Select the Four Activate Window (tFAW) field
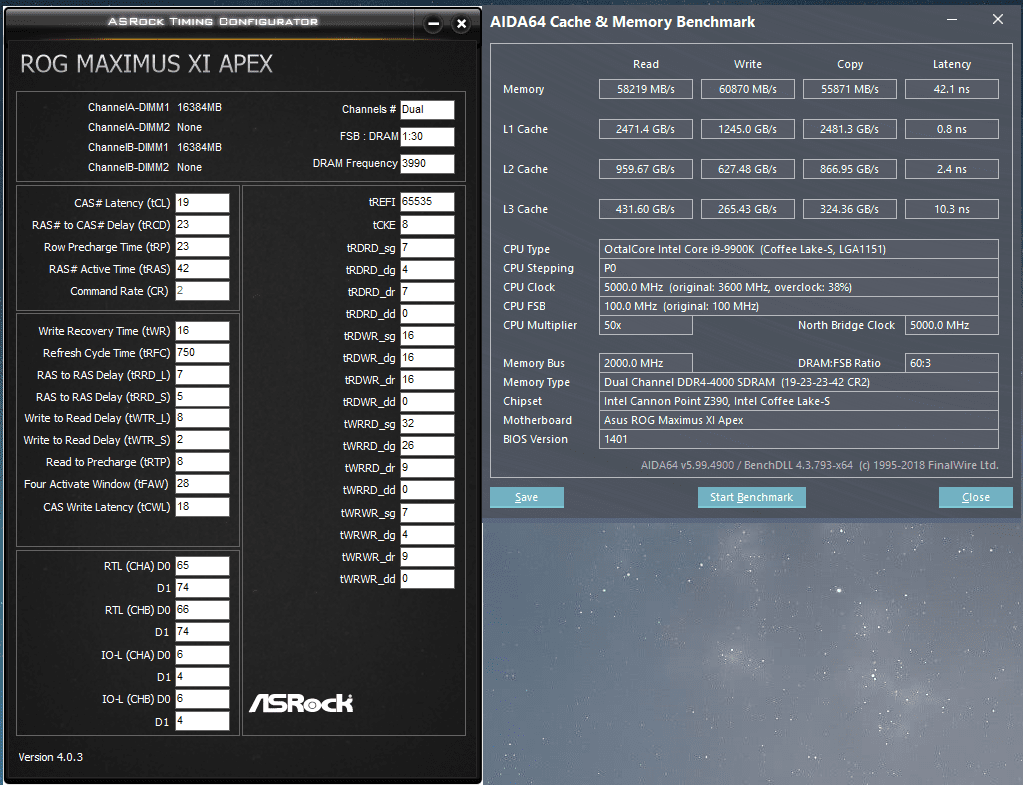 pyautogui.click(x=202, y=484)
